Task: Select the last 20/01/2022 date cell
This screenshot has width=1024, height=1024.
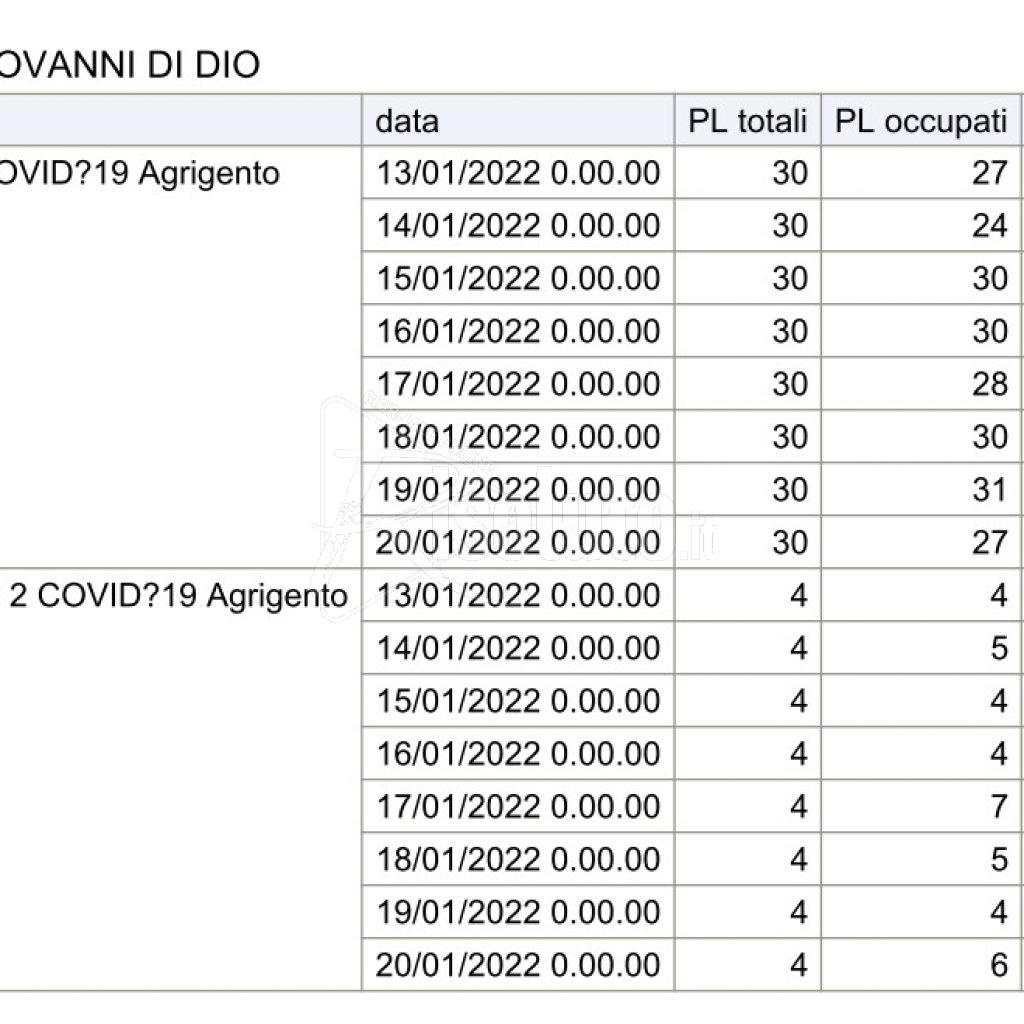Action: [518, 965]
